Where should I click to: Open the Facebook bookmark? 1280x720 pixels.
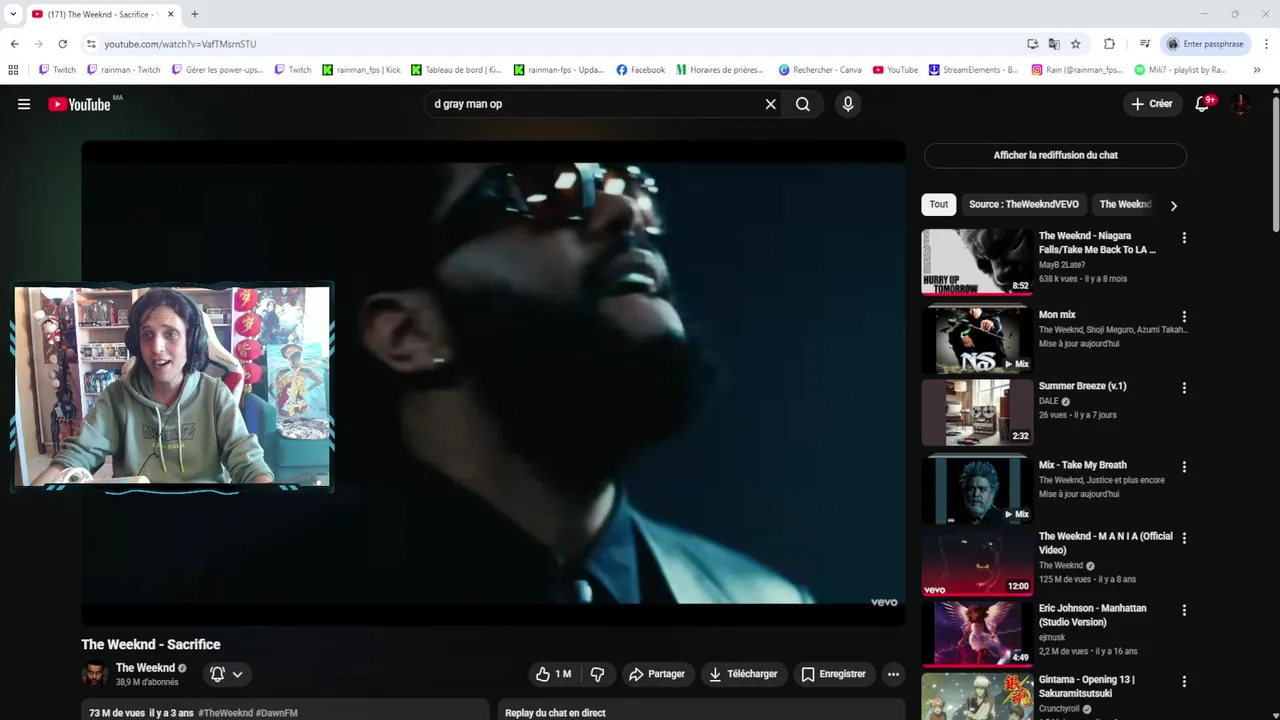click(x=640, y=70)
